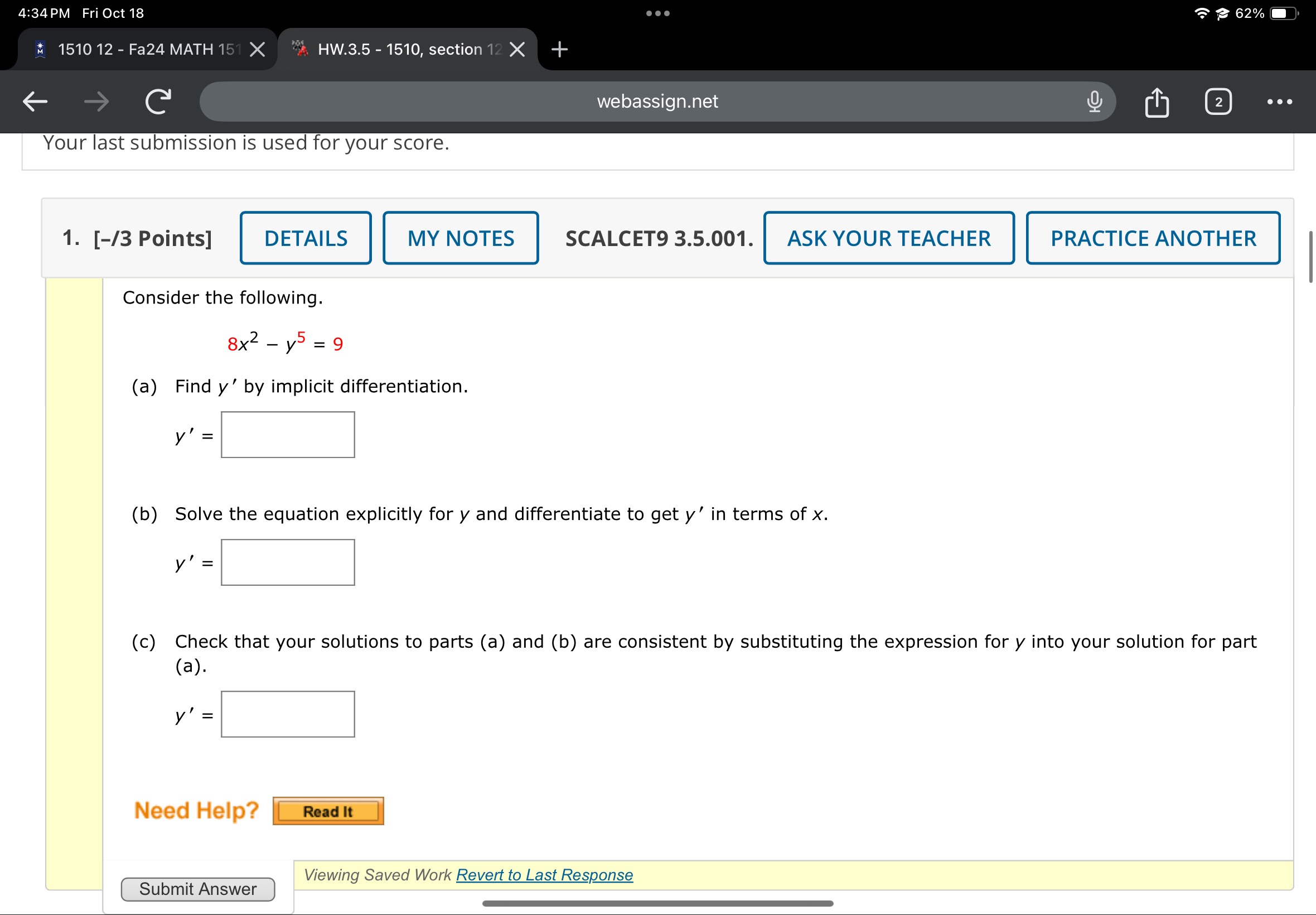Click the y' input field for part (b)
Screen dimensions: 1316x915
pyautogui.click(x=288, y=560)
